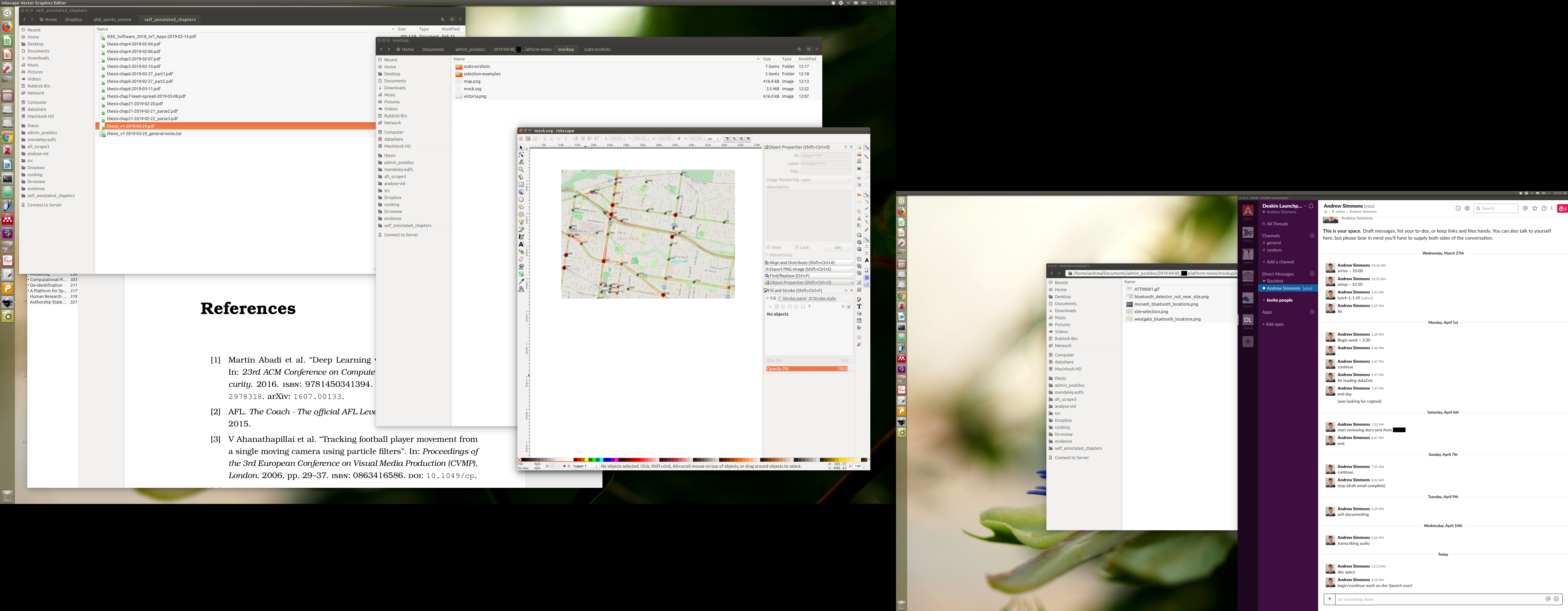
Task: Expand the Interactivity section
Action: [x=779, y=255]
